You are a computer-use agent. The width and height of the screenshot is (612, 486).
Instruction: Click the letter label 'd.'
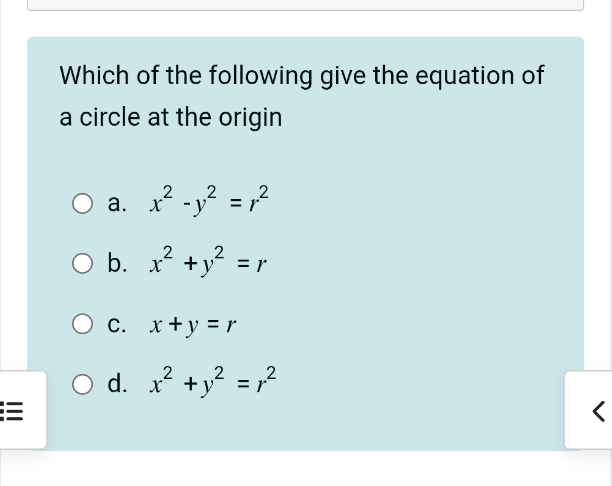[x=117, y=385]
